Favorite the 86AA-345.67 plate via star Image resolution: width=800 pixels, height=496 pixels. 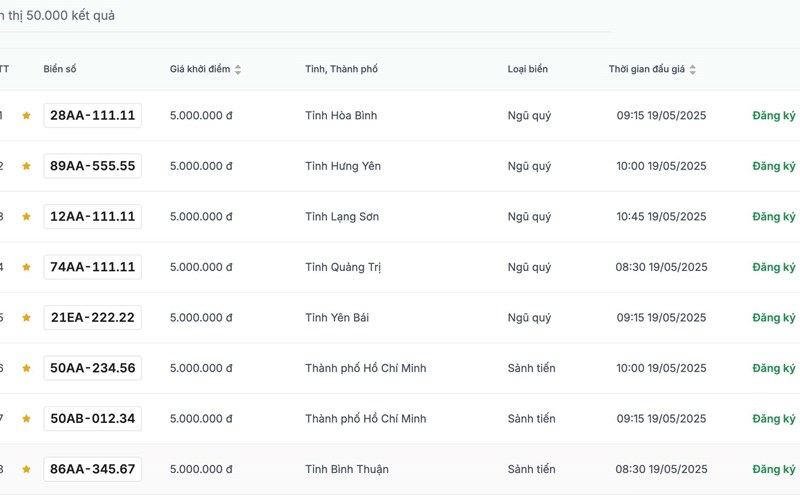(27, 469)
